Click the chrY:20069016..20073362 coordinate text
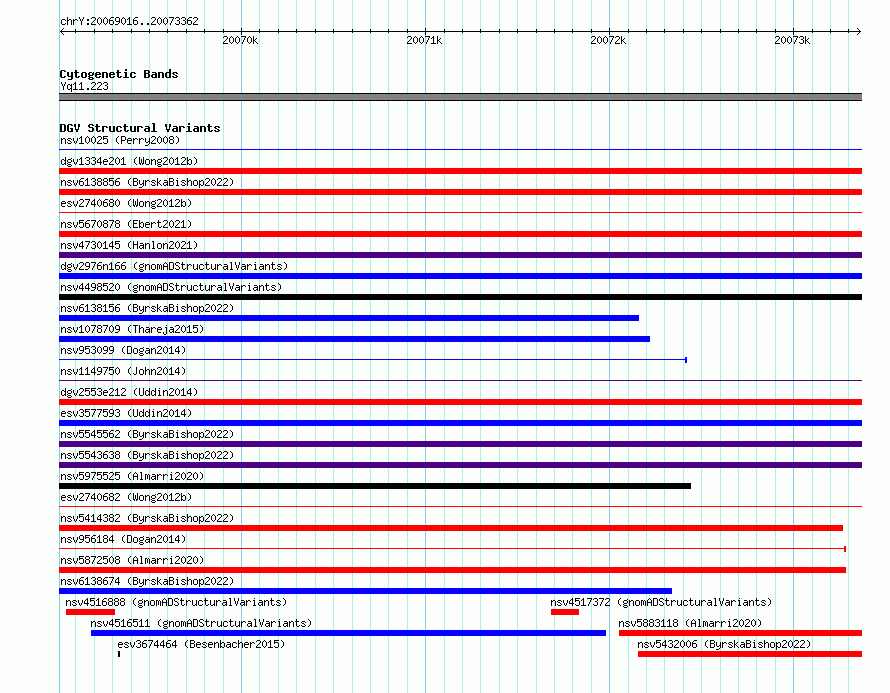Image resolution: width=890 pixels, height=693 pixels. pyautogui.click(x=129, y=21)
